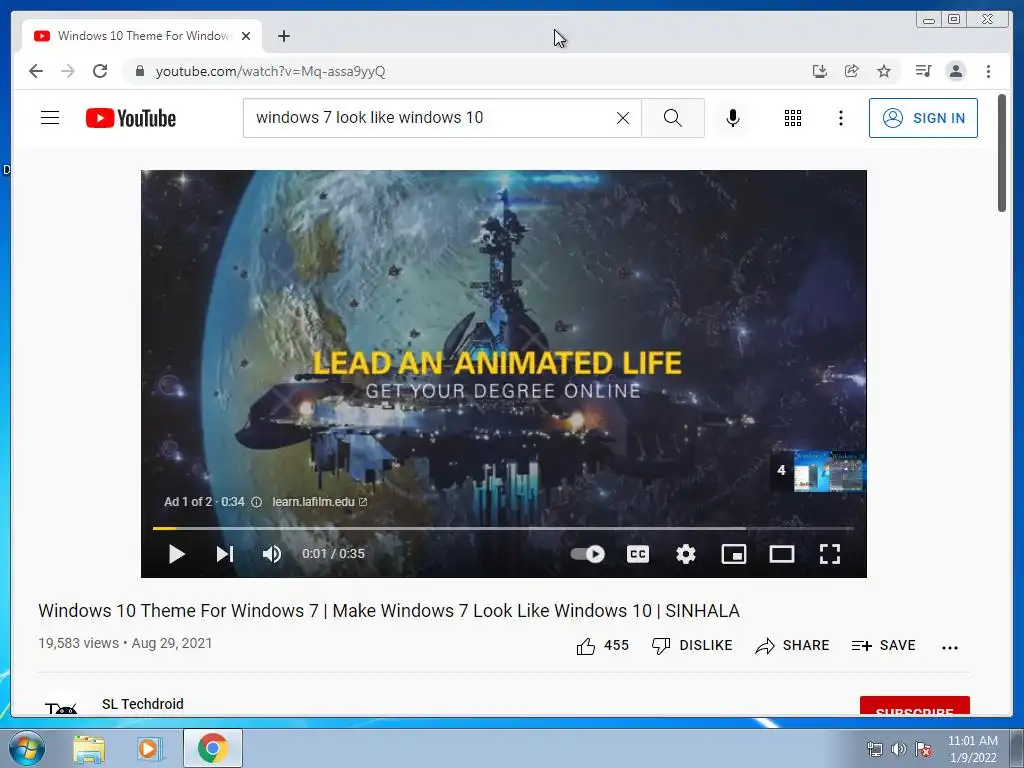The height and width of the screenshot is (768, 1024).
Task: Mute the video via the speaker icon
Action: 272,554
